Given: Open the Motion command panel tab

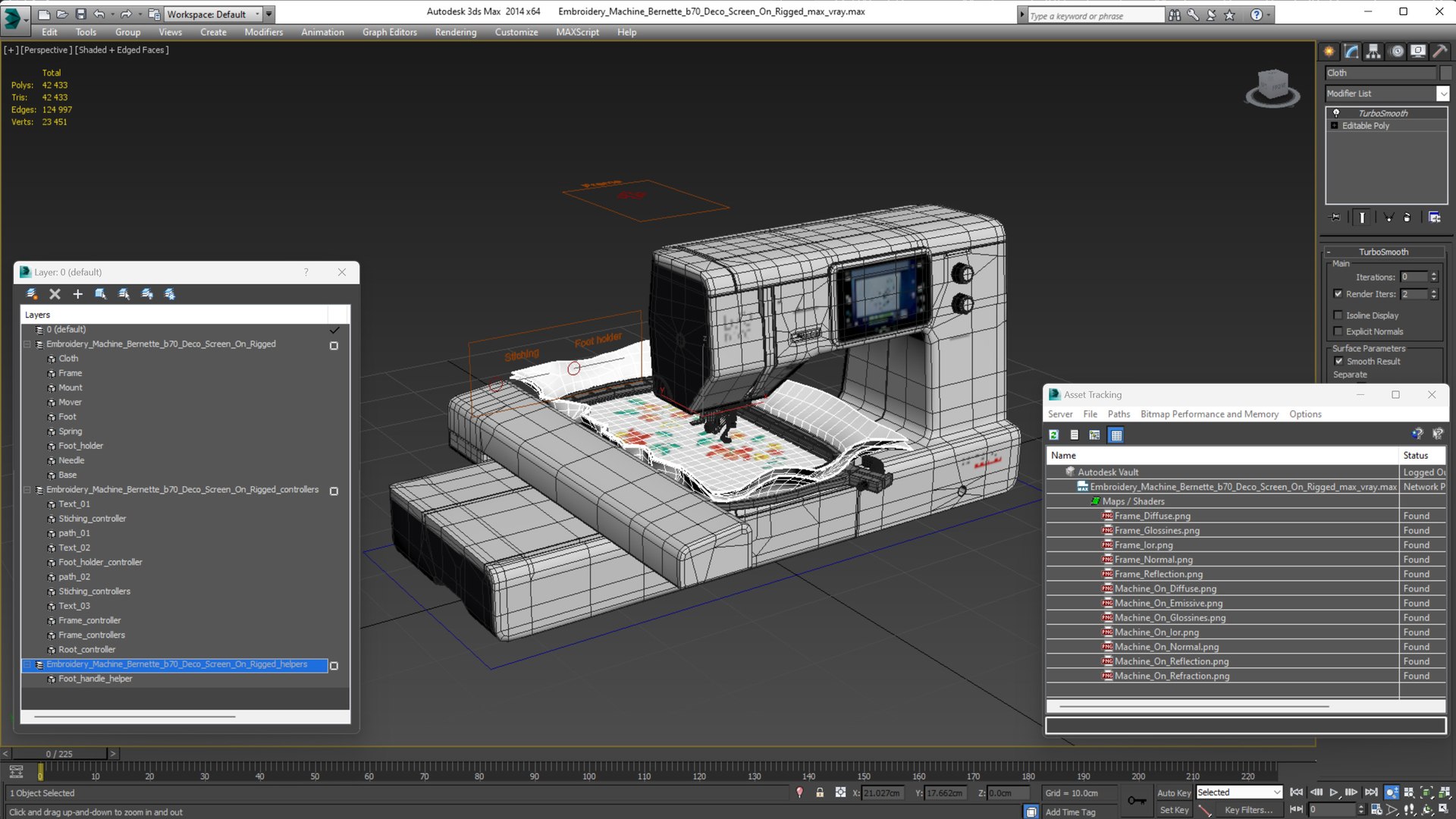Looking at the screenshot, I should 1396,51.
